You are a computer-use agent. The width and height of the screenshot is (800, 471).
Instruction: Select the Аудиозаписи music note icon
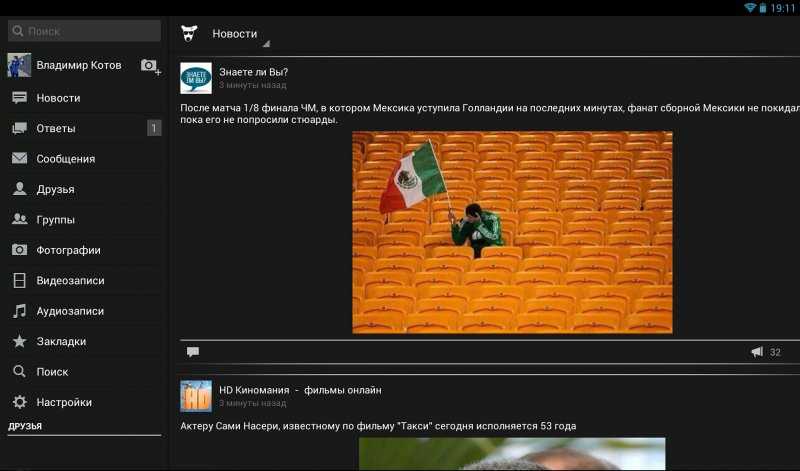click(x=19, y=311)
